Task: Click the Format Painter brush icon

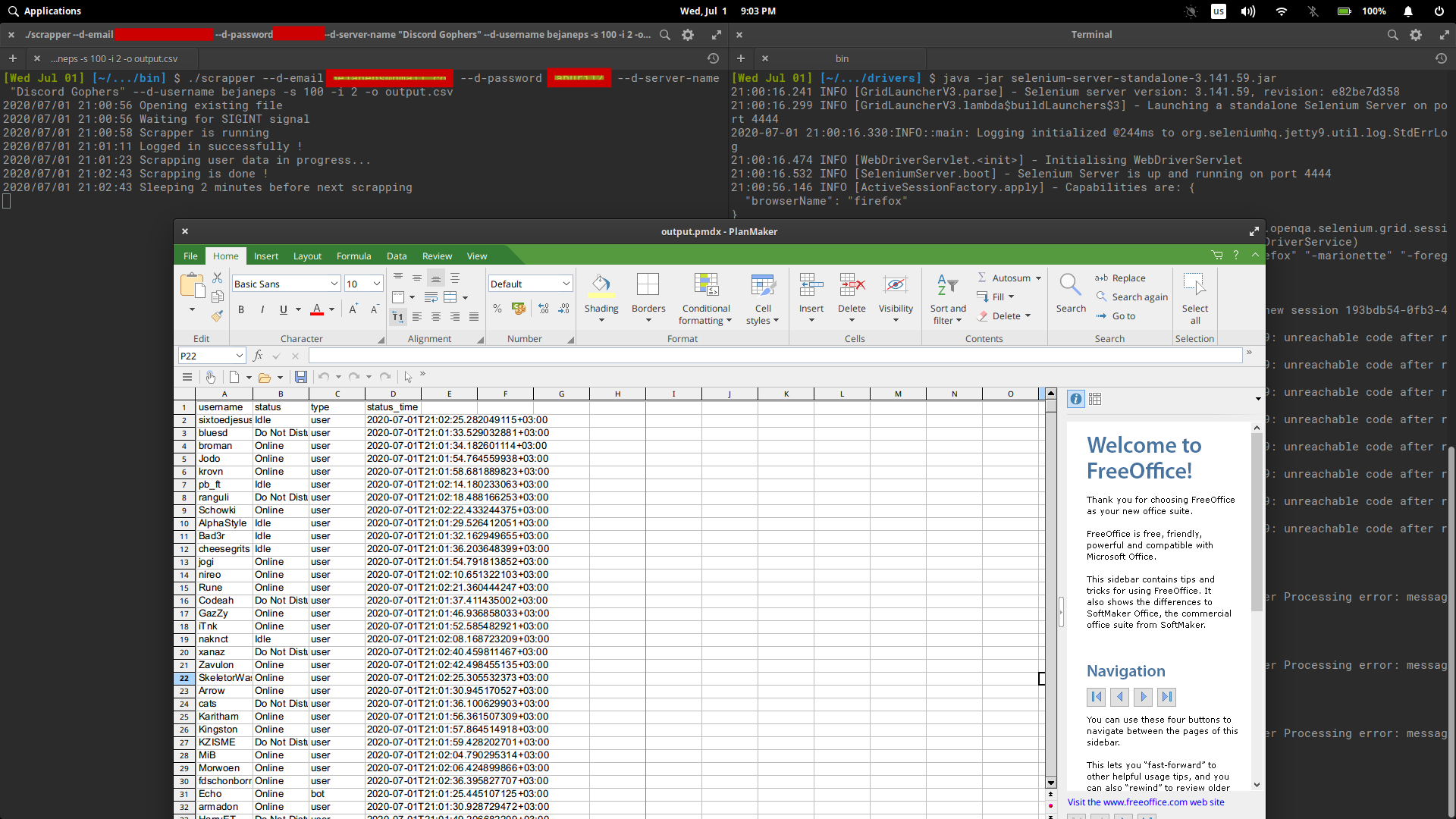Action: pyautogui.click(x=218, y=315)
